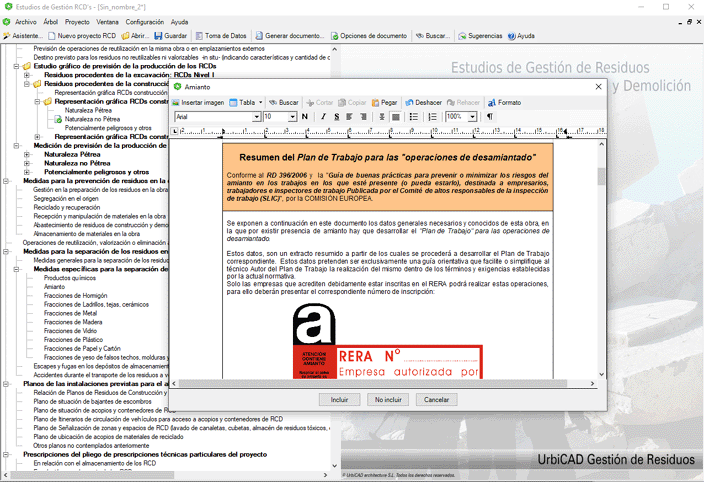Image resolution: width=704 pixels, height=482 pixels.
Task: Click the Amianto dialog title icon
Action: pos(178,87)
